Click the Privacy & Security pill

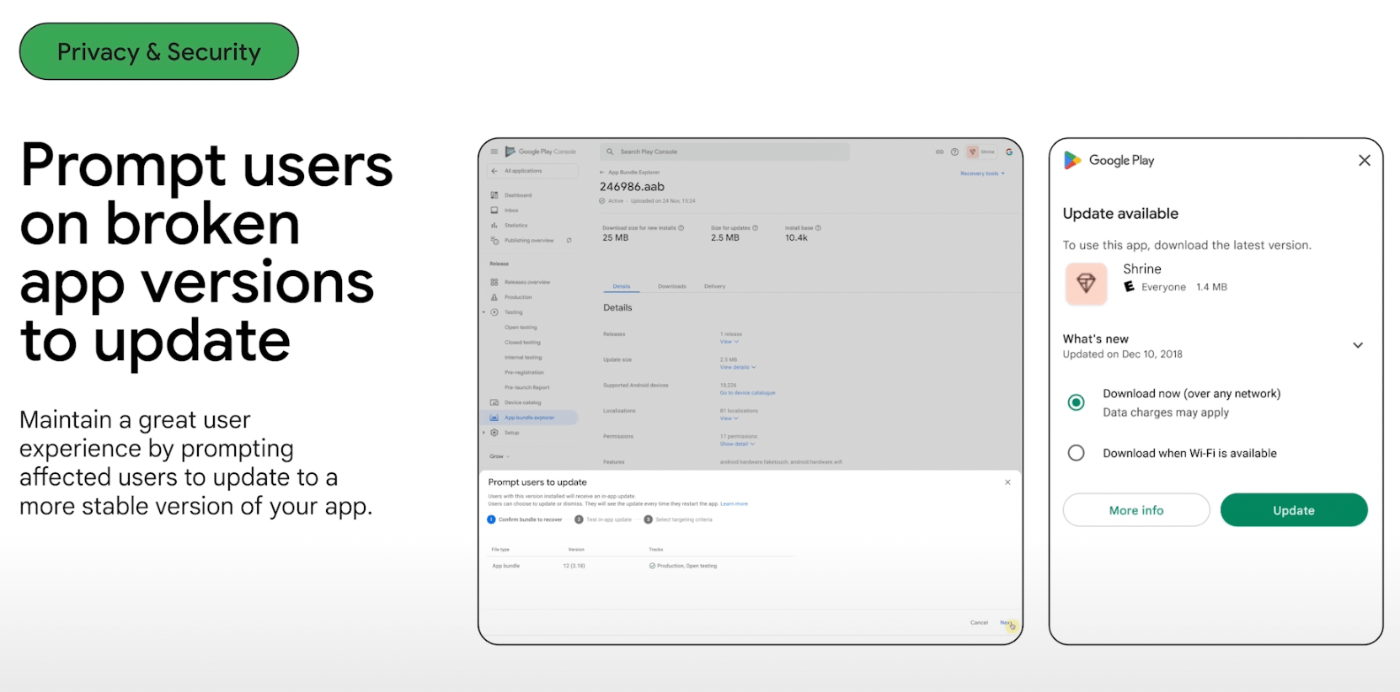click(x=159, y=52)
